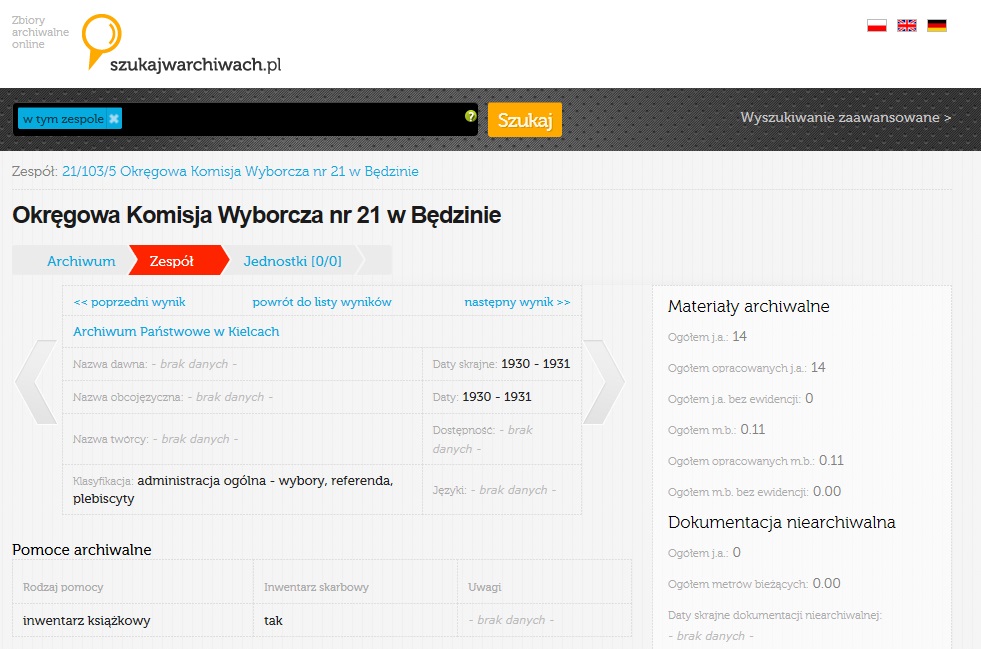
Task: Go to next record with right arrow
Action: pos(604,382)
